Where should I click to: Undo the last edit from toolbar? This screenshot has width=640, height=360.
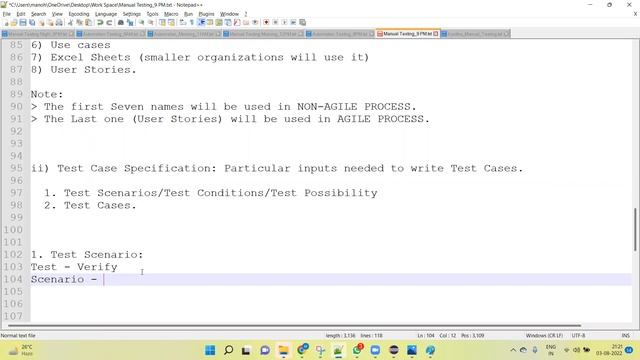[100, 22]
